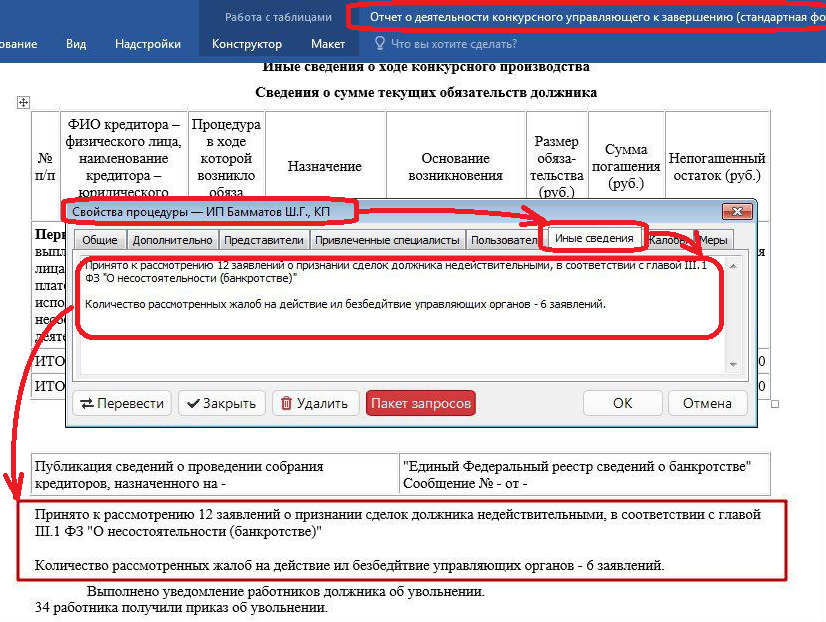Switch to the Общие tab
The image size is (826, 622).
click(x=99, y=240)
